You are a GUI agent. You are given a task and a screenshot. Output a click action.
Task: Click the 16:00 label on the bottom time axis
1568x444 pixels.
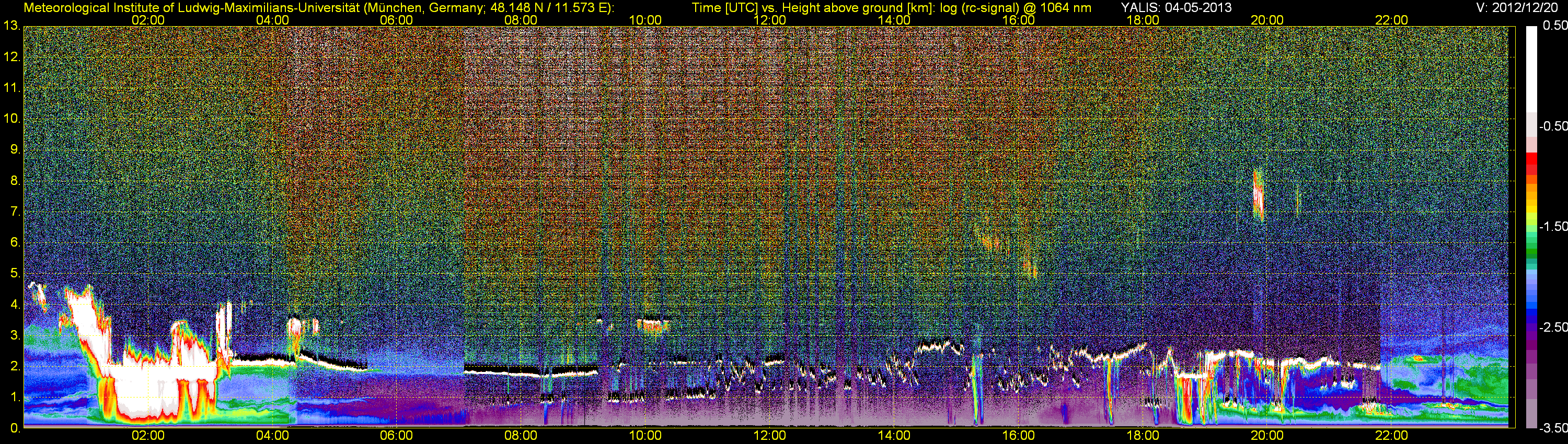[x=1018, y=436]
